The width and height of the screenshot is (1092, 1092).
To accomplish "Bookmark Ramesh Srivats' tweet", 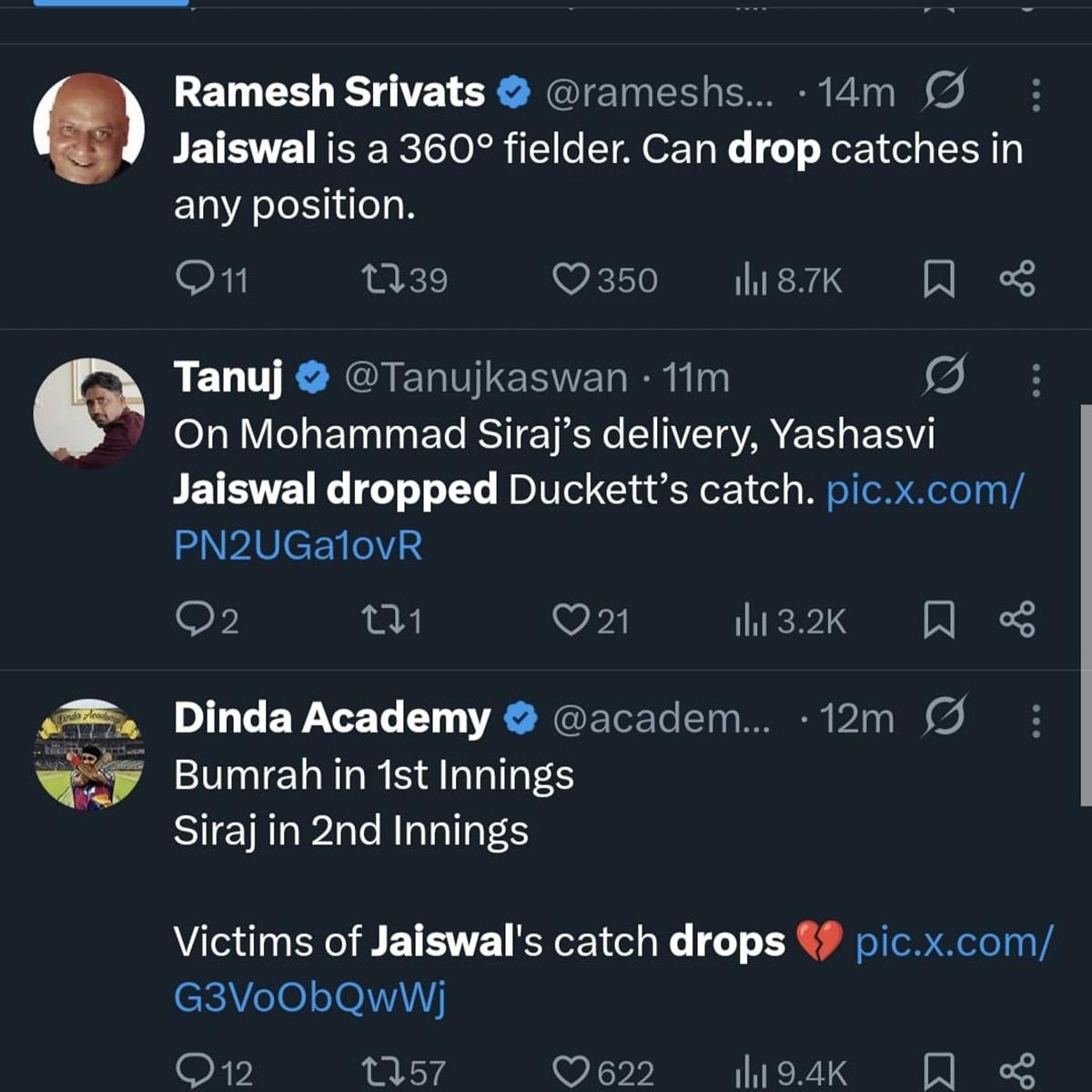I will click(x=939, y=278).
